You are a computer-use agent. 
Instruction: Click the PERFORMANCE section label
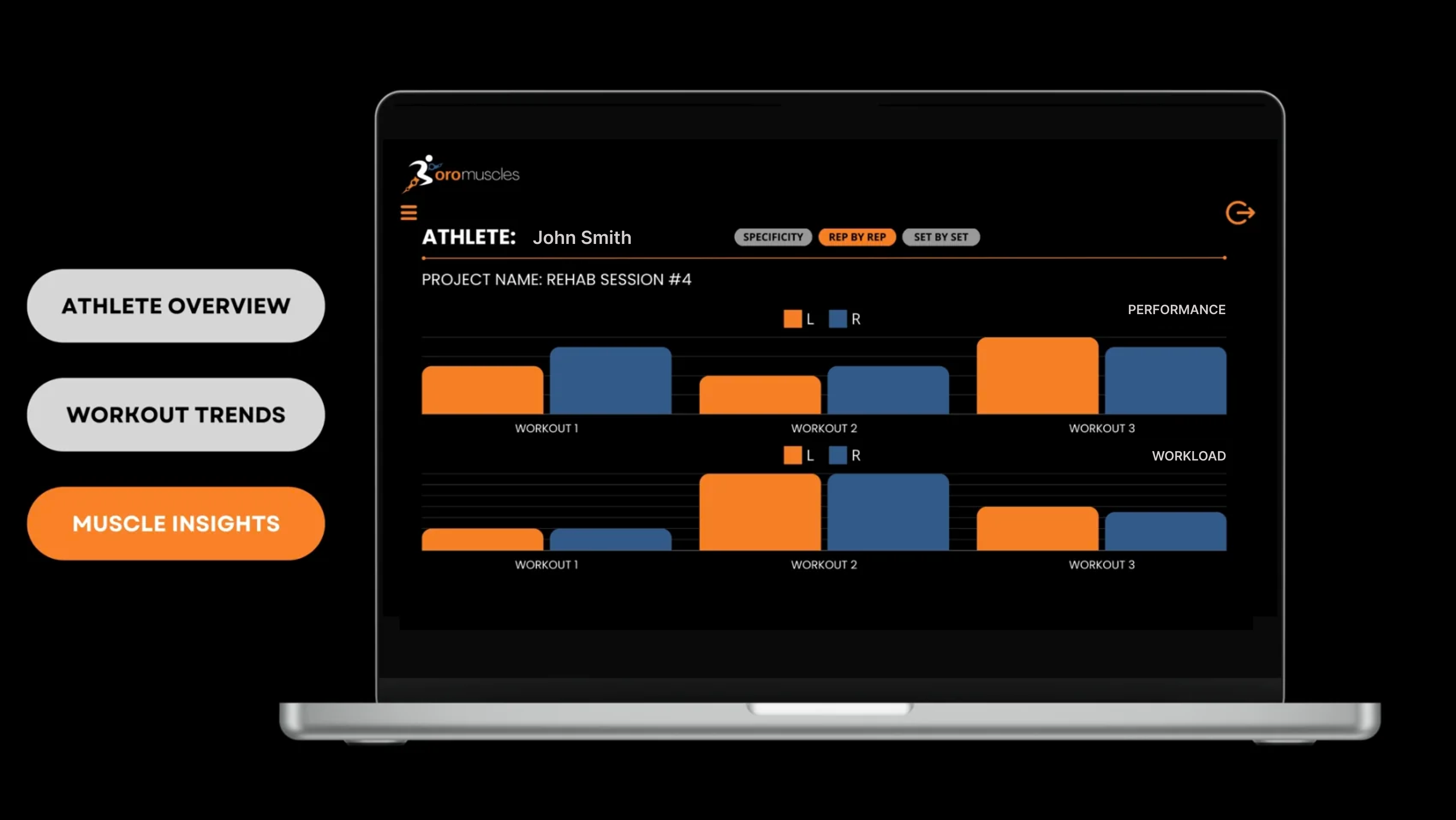(x=1176, y=309)
